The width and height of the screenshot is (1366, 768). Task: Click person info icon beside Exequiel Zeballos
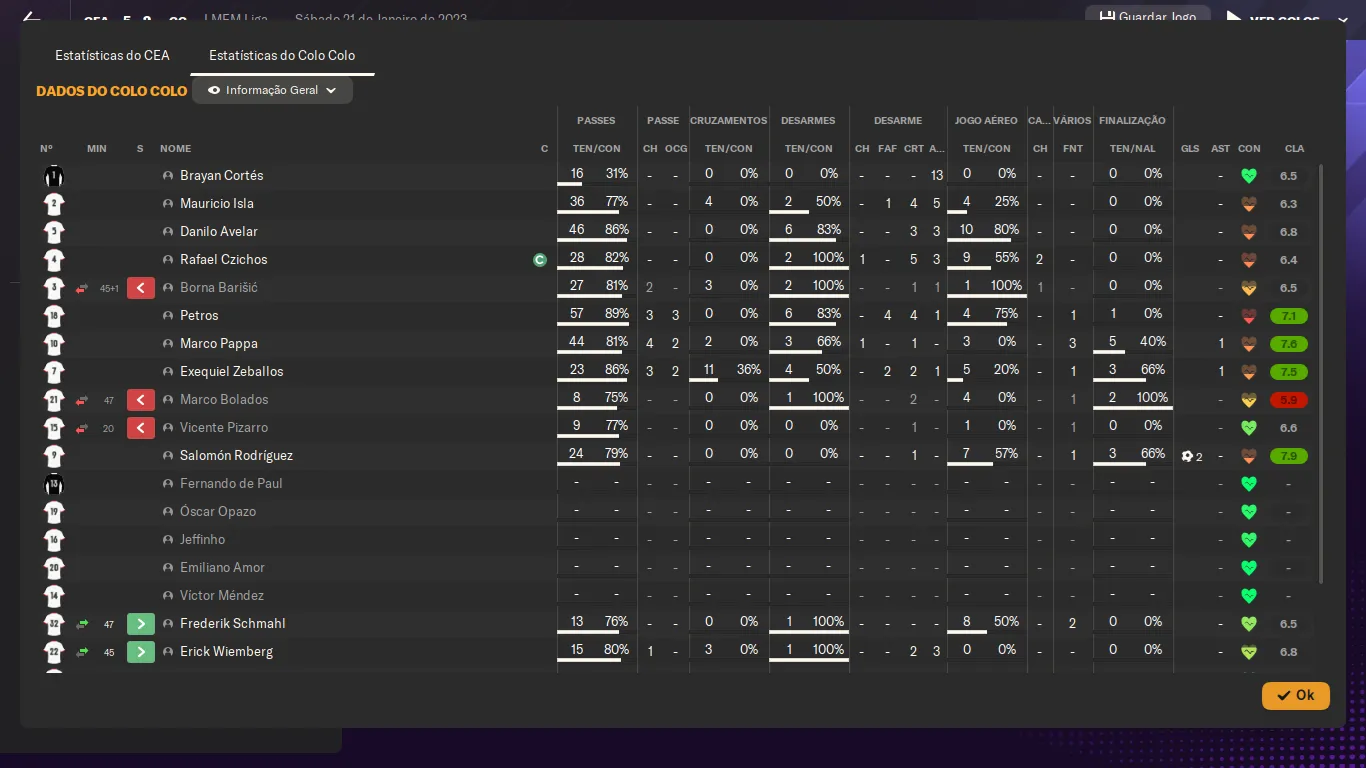point(168,372)
